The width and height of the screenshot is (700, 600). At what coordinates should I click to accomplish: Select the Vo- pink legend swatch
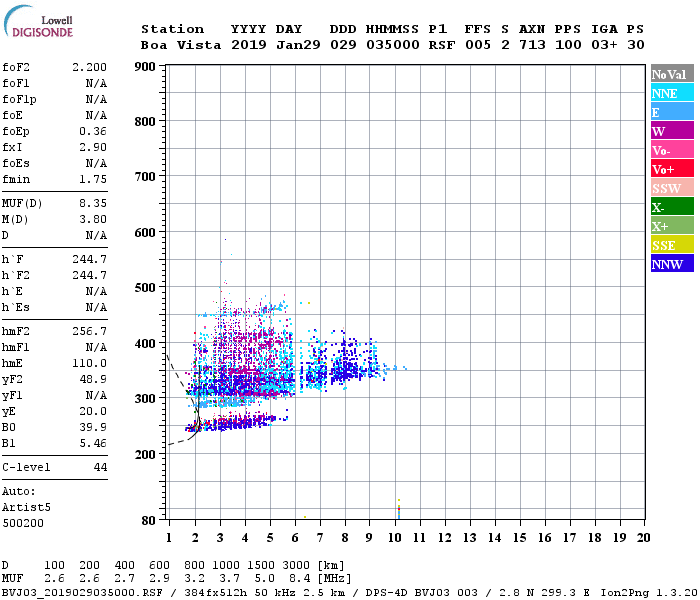pyautogui.click(x=672, y=150)
